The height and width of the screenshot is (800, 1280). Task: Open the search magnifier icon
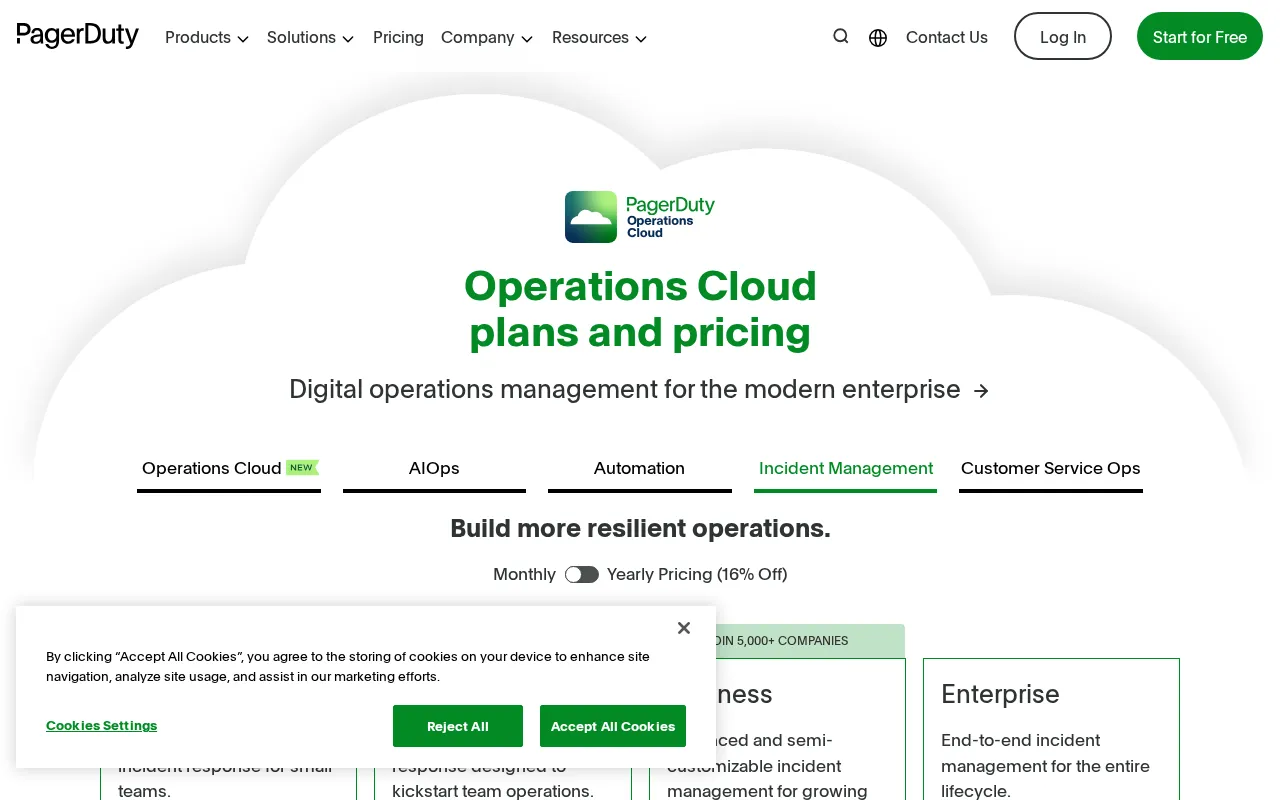[x=841, y=36]
